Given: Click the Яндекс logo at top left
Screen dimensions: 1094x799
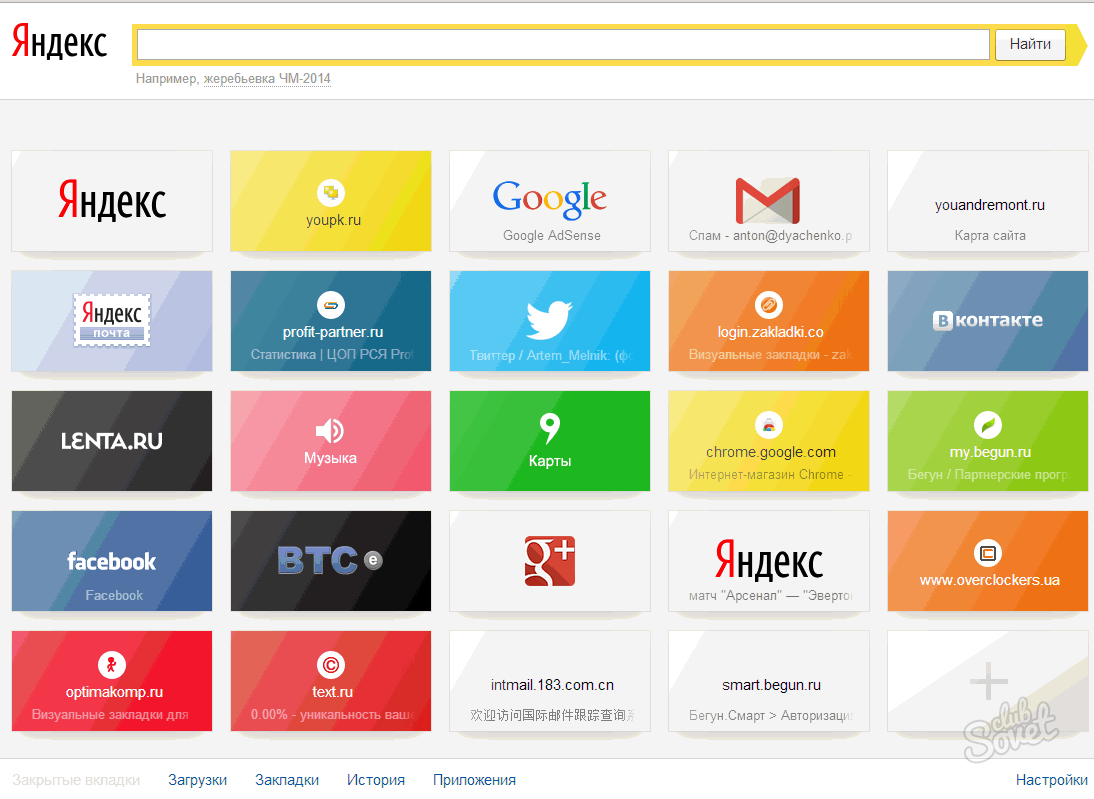Looking at the screenshot, I should [x=60, y=42].
